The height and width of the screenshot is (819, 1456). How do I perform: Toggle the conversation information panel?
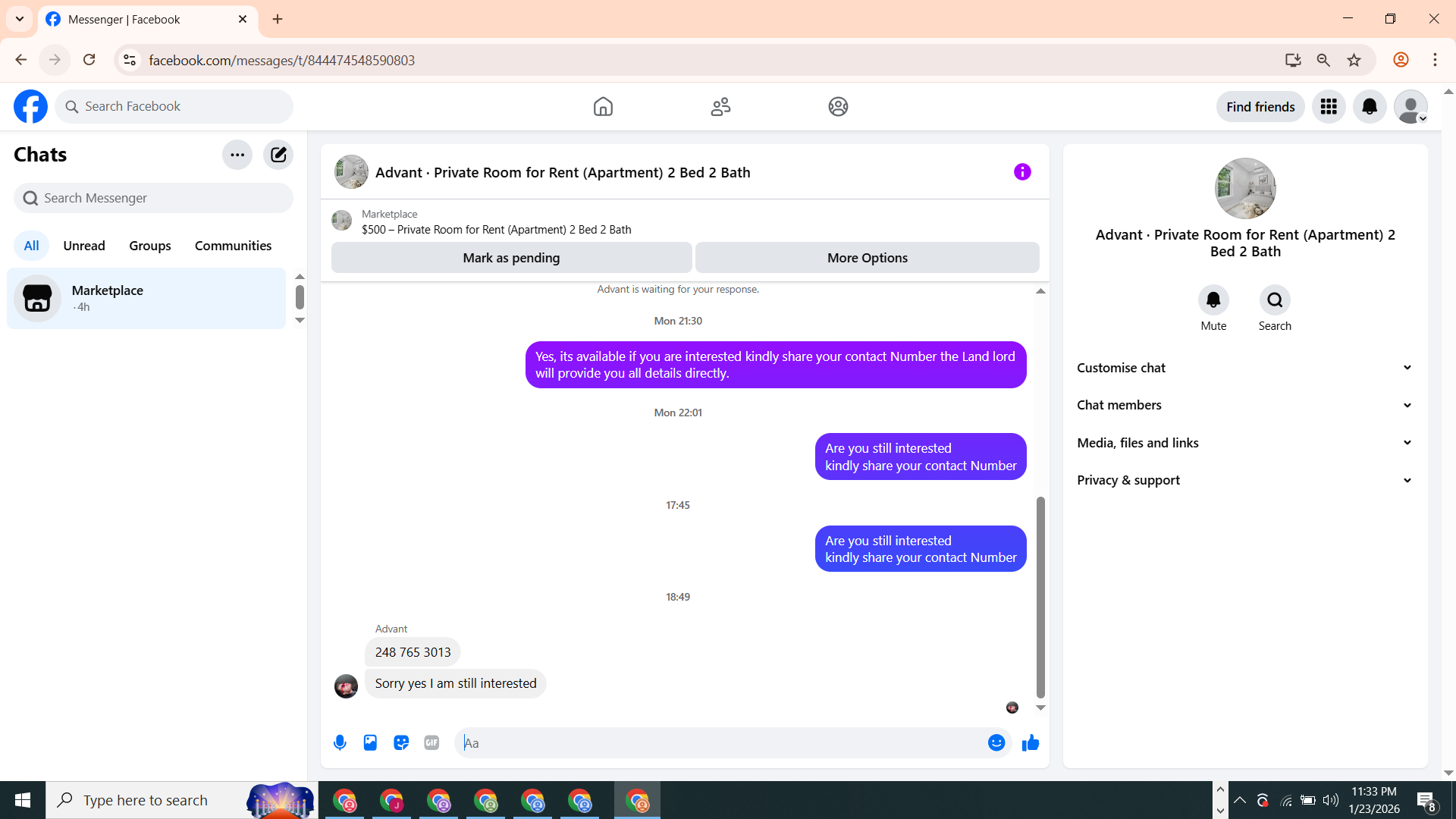1022,172
